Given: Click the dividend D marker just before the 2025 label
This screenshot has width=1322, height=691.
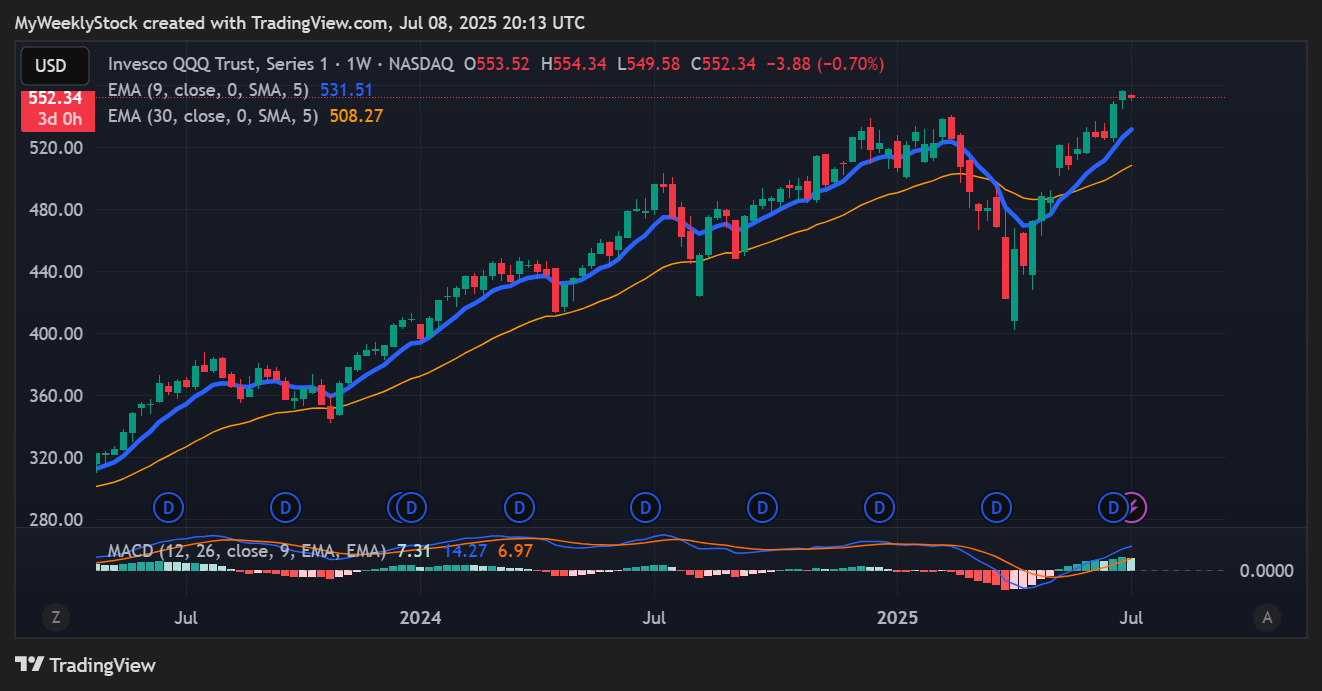Looking at the screenshot, I should (879, 507).
